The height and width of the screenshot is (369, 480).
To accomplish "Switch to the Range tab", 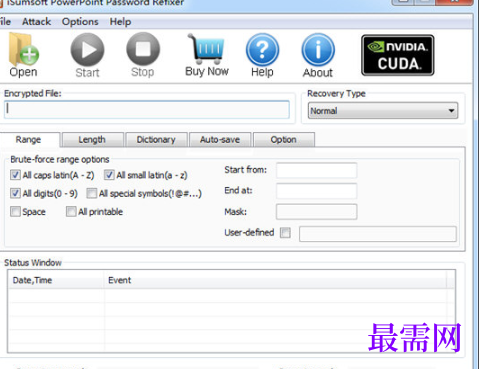I will tap(28, 140).
